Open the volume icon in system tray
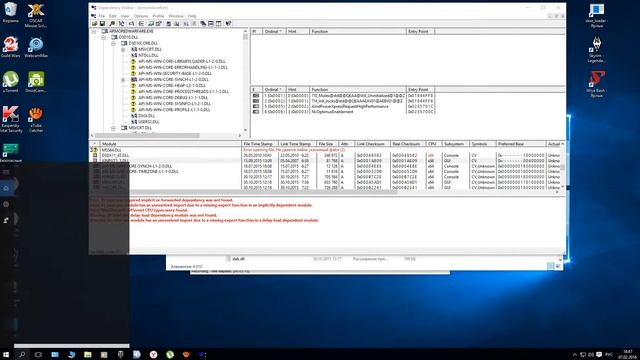The width and height of the screenshot is (640, 360). 591,355
